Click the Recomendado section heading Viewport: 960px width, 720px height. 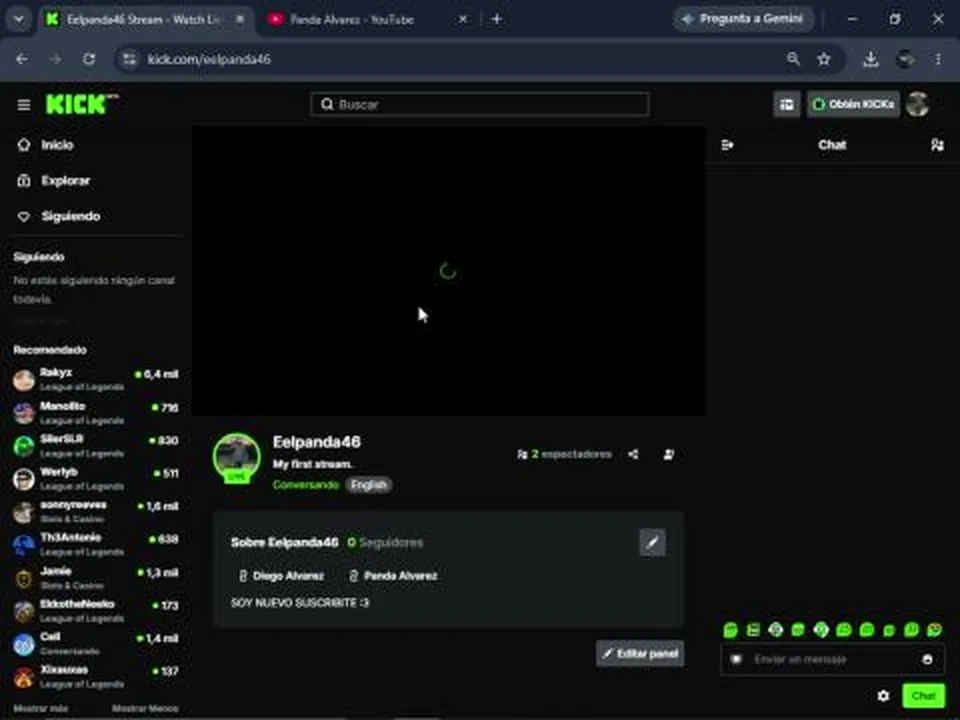click(50, 350)
